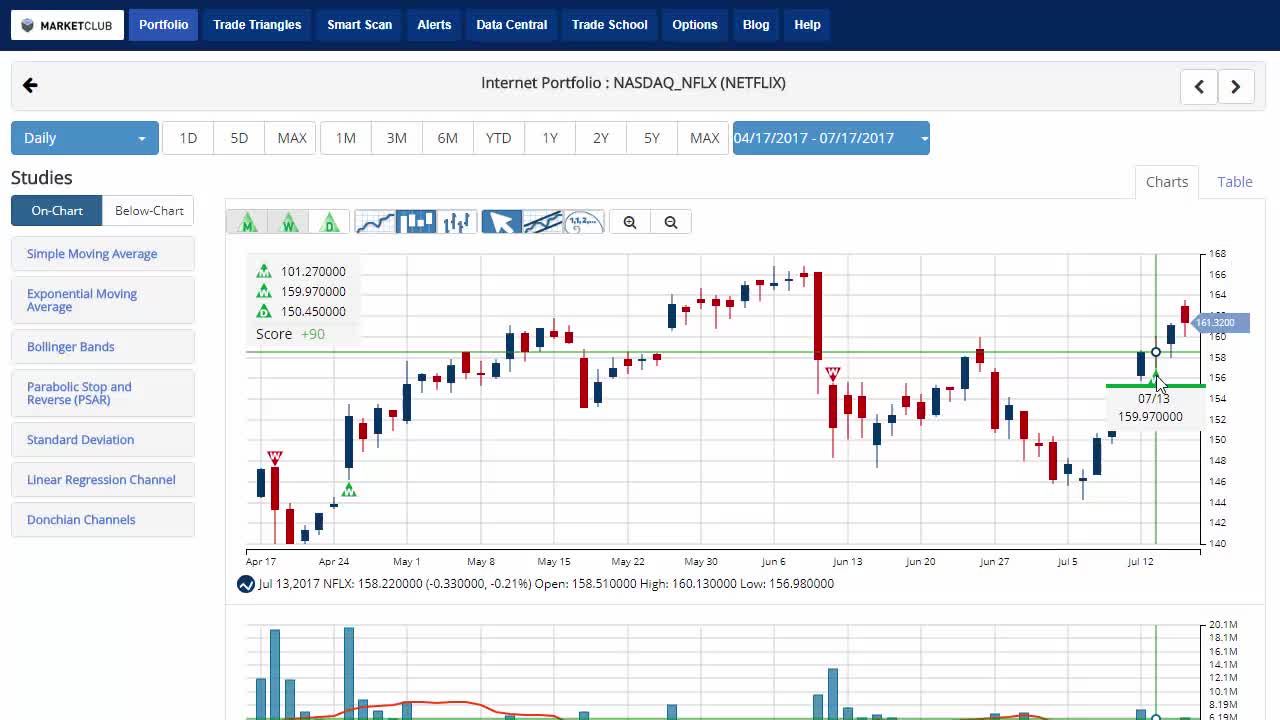Add Simple Moving Average study

(103, 254)
